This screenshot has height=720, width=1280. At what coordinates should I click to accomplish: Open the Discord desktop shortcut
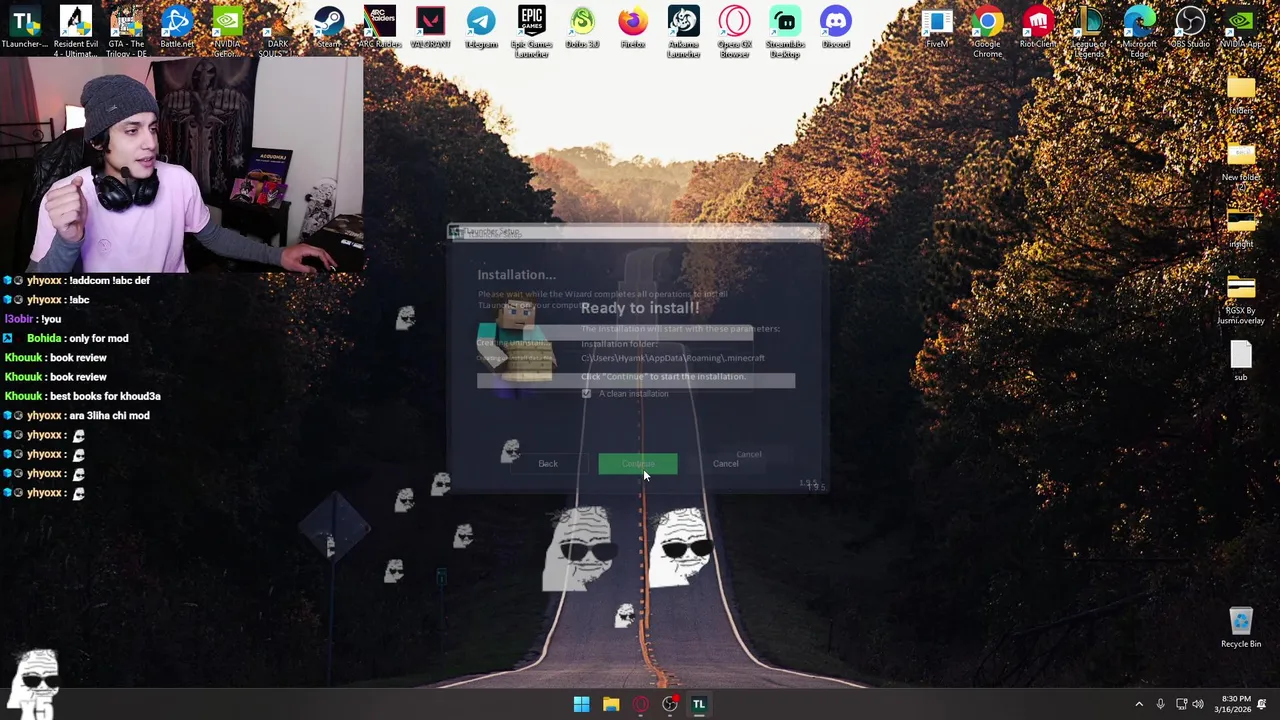click(x=836, y=27)
